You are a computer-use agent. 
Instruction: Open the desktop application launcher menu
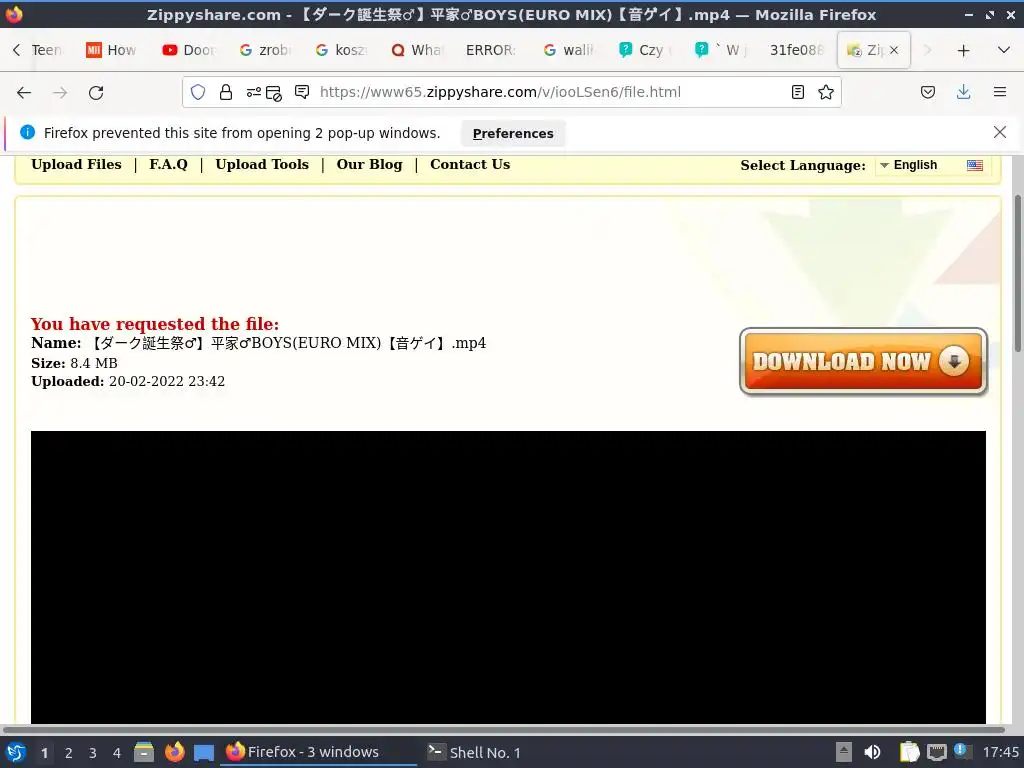tap(16, 752)
